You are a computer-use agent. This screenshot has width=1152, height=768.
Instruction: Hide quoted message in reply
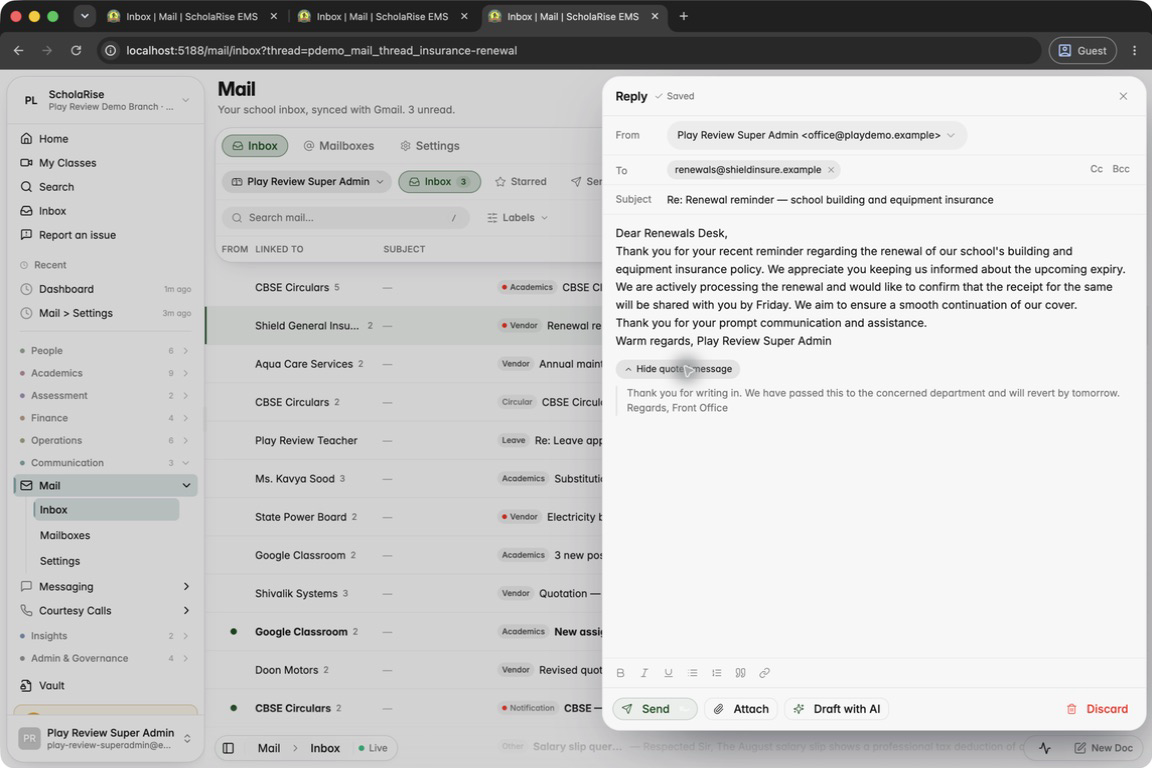point(677,369)
